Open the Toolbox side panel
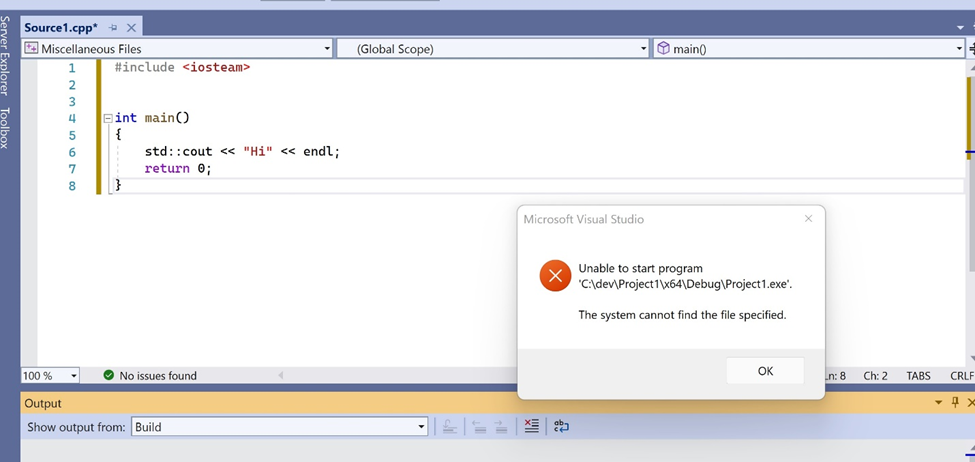 pos(5,128)
